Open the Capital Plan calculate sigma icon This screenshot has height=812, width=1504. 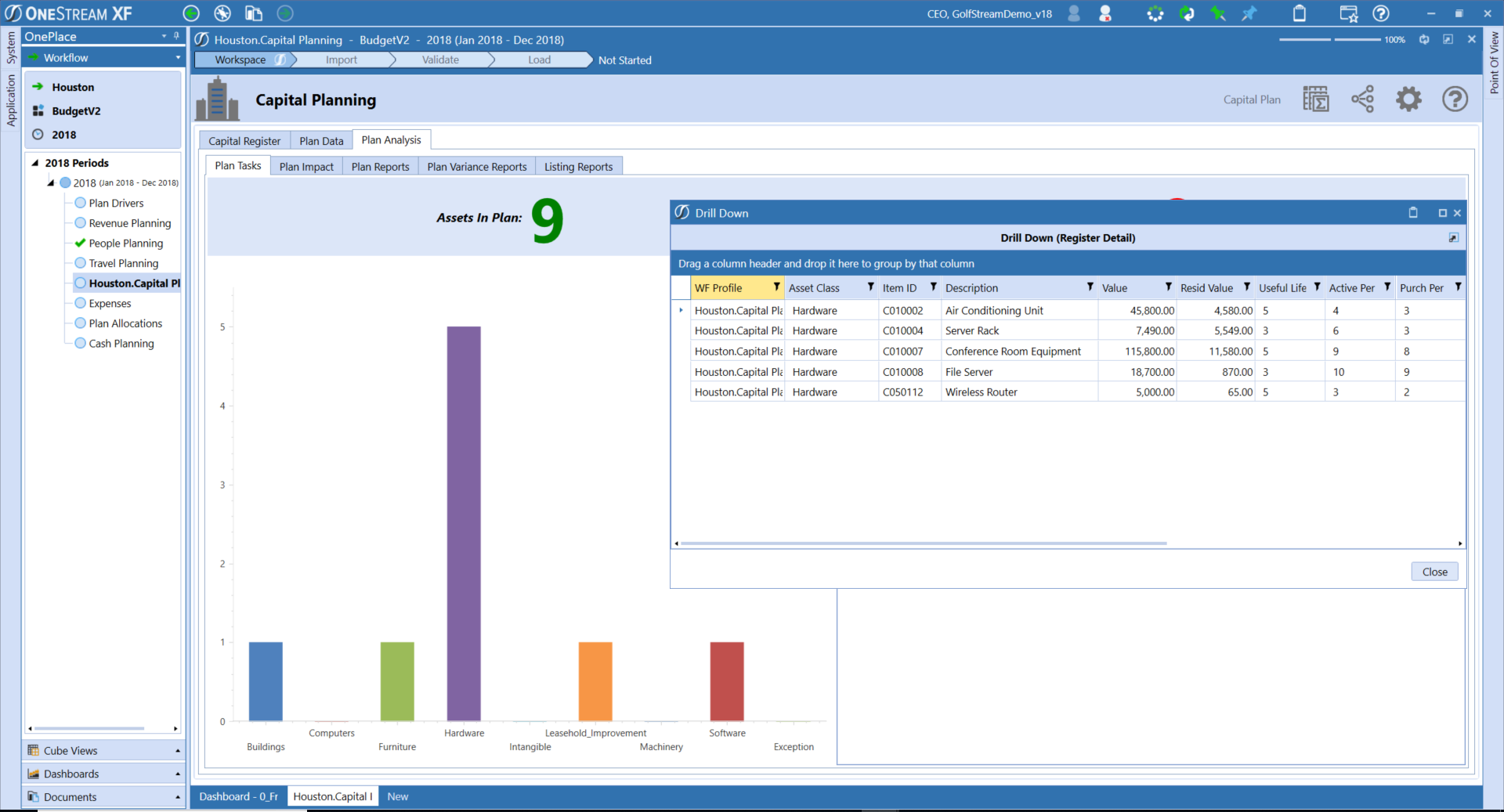pos(1316,99)
